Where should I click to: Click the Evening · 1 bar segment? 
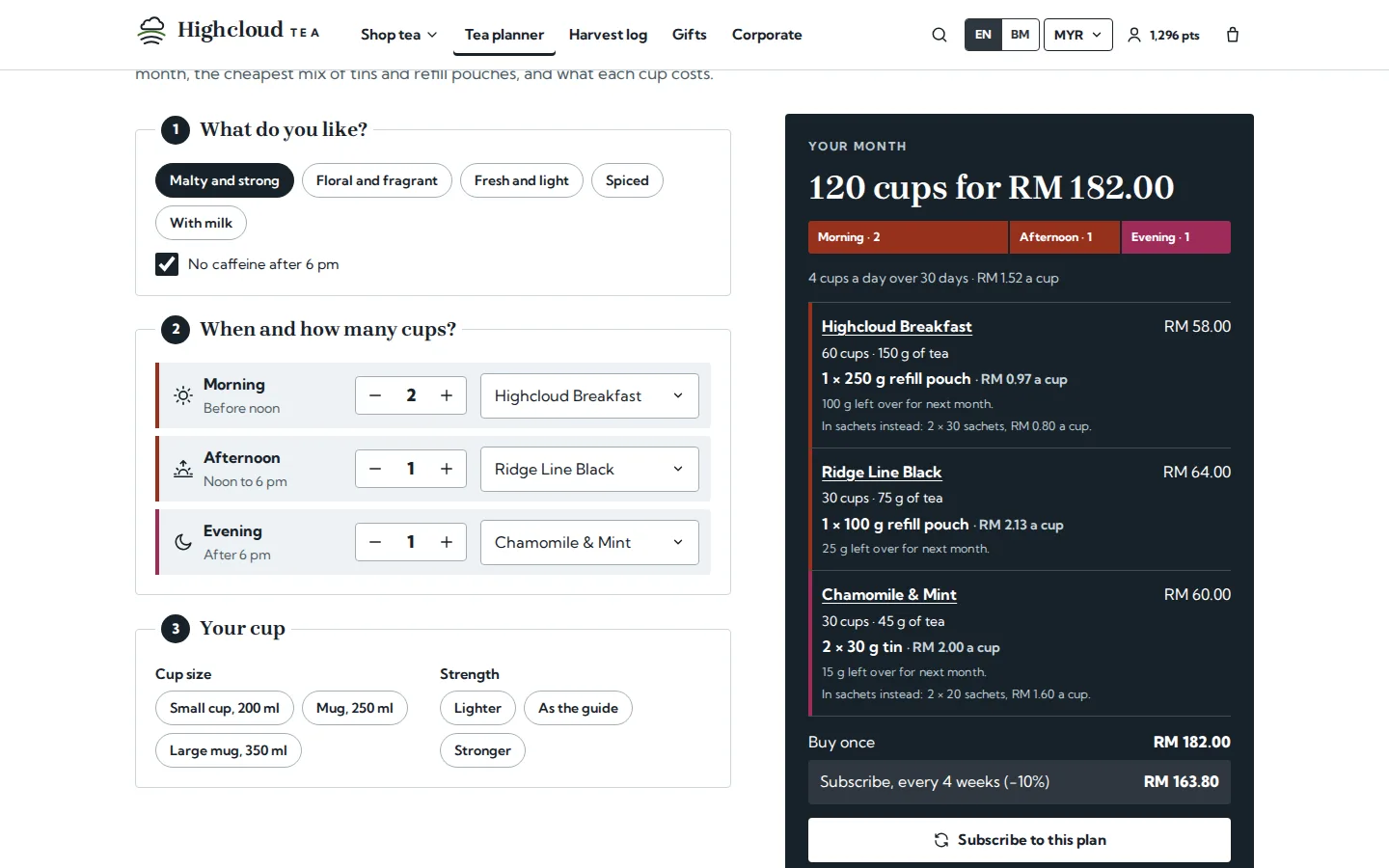coord(1176,237)
